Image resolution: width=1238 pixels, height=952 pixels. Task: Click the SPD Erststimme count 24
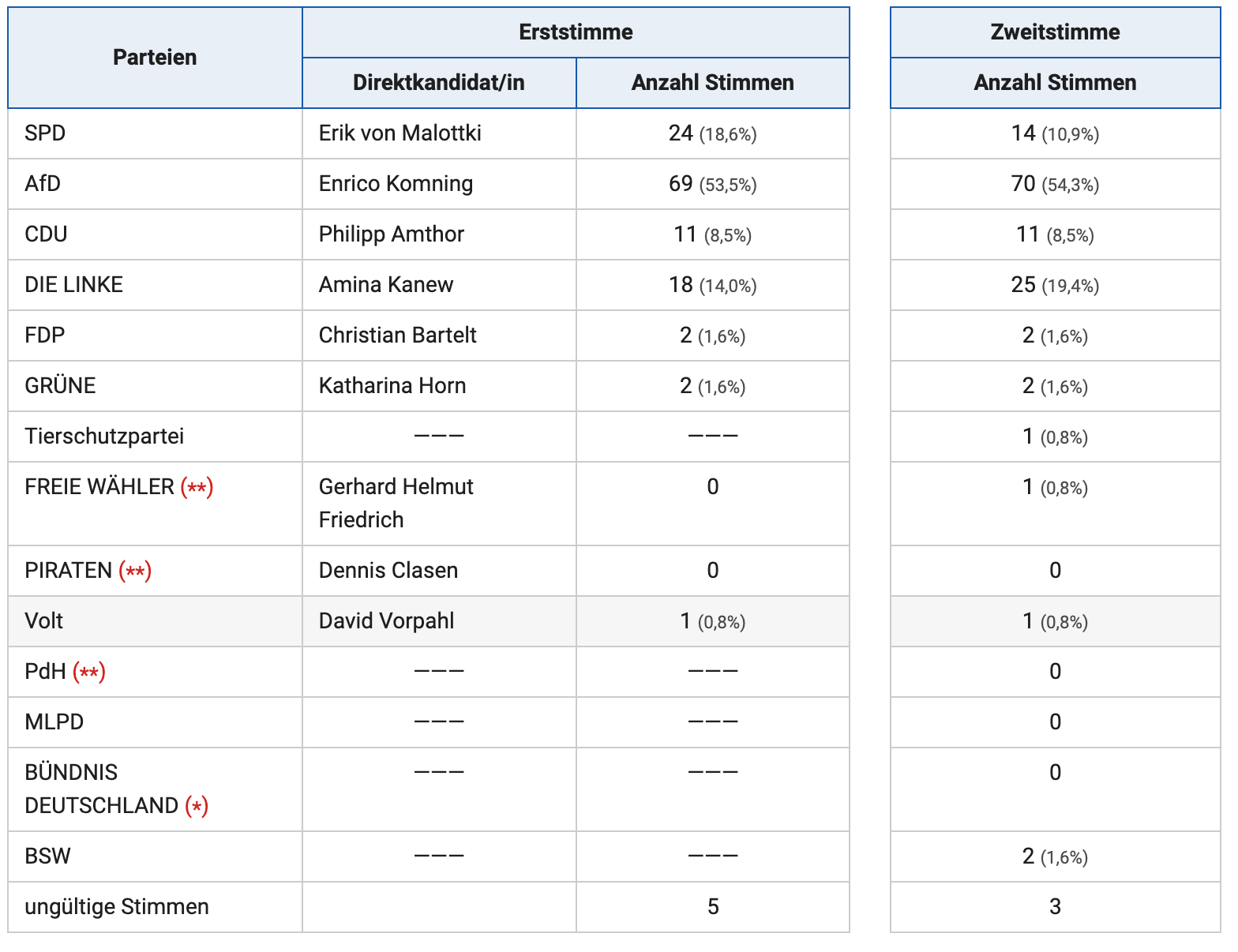[681, 133]
